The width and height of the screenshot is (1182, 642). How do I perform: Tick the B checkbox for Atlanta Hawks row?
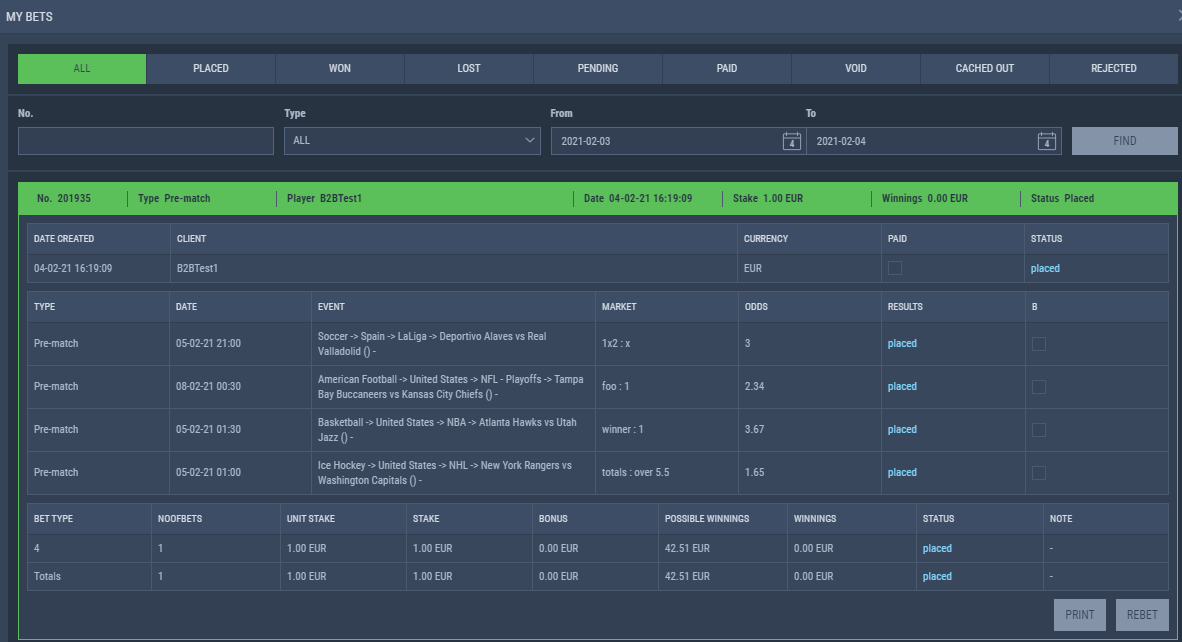click(1039, 430)
